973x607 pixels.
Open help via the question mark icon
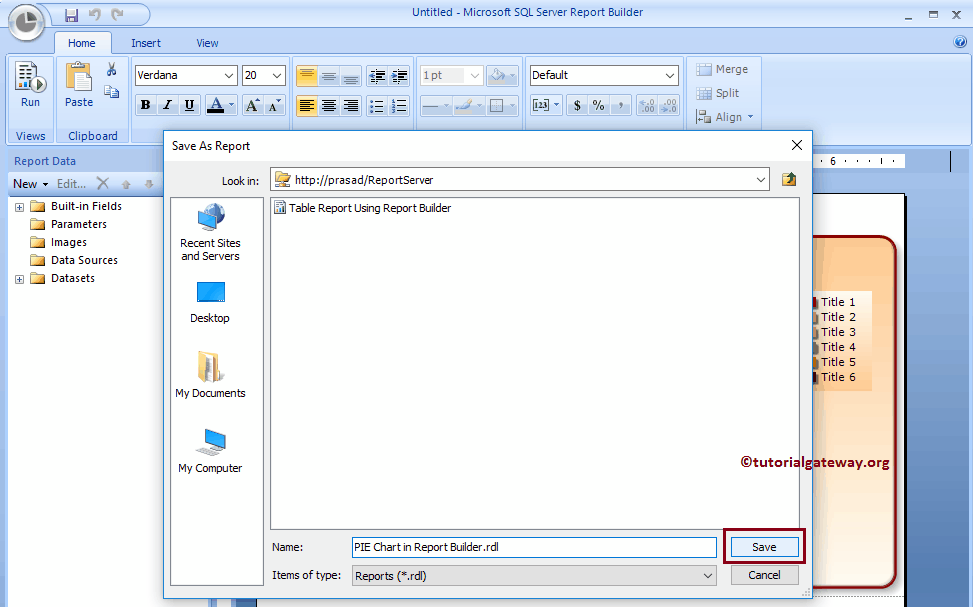(960, 42)
